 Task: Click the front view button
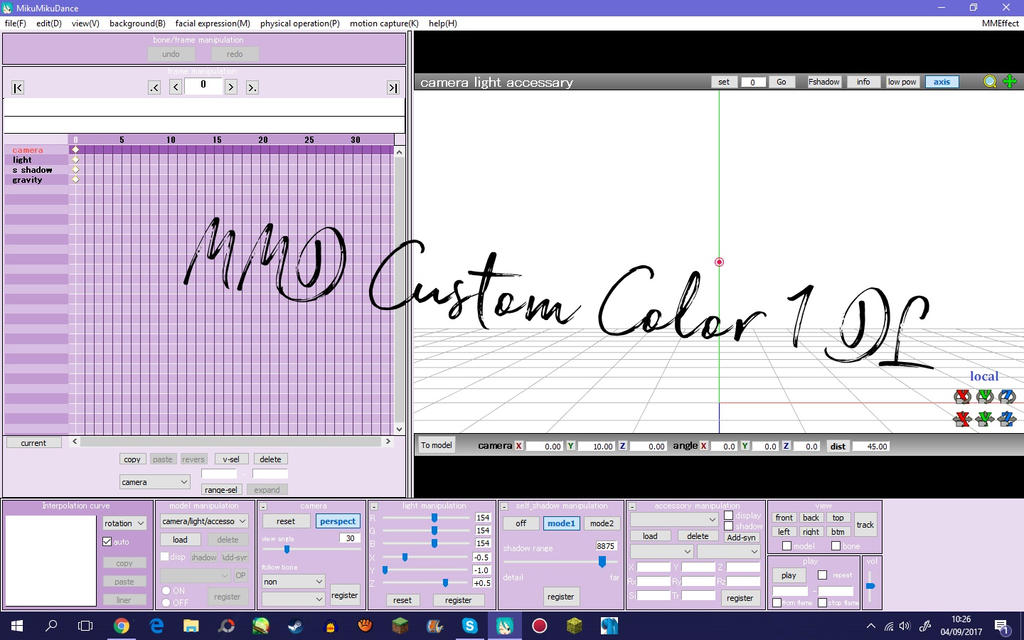pos(784,517)
